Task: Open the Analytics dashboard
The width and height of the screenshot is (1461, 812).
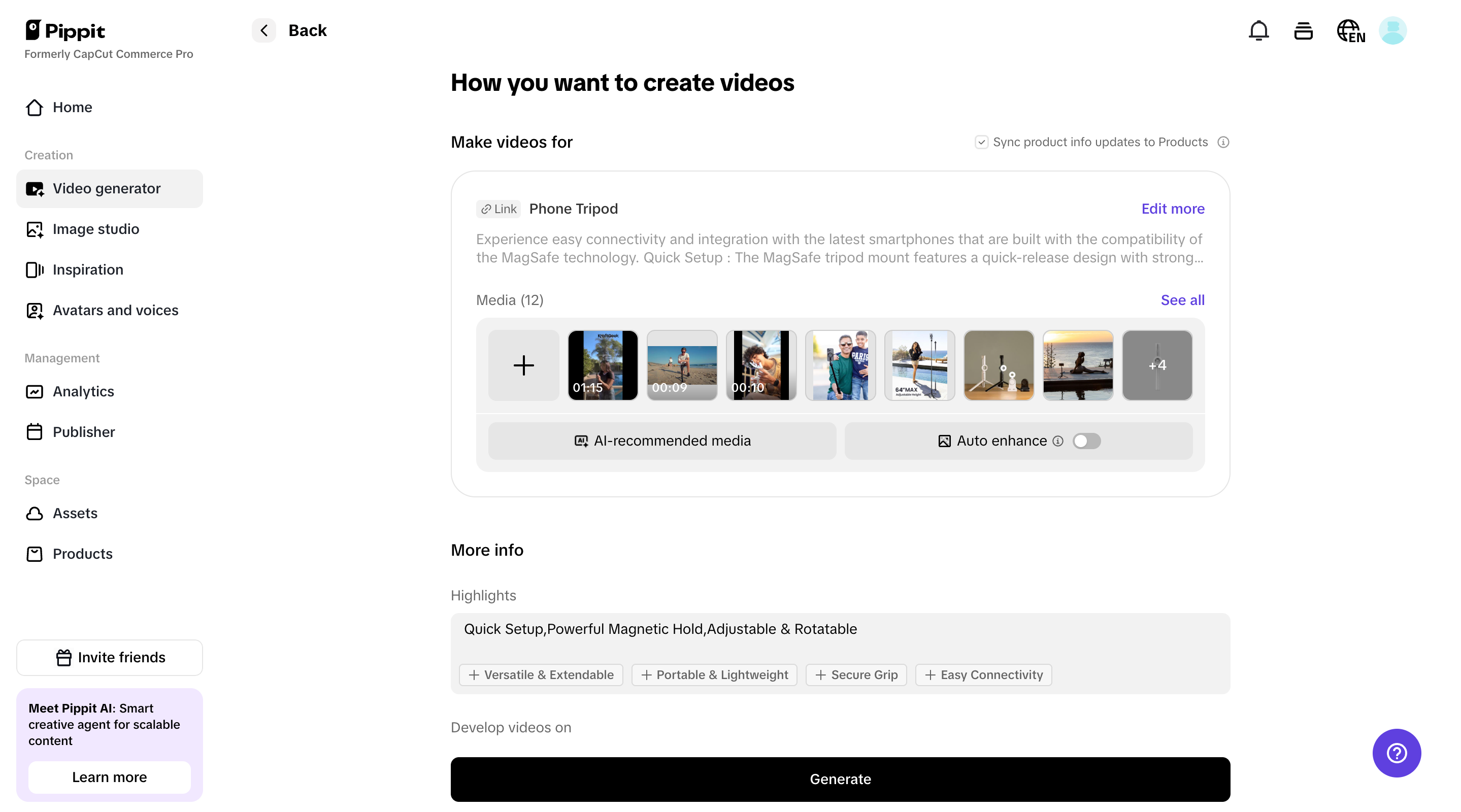Action: 83,391
